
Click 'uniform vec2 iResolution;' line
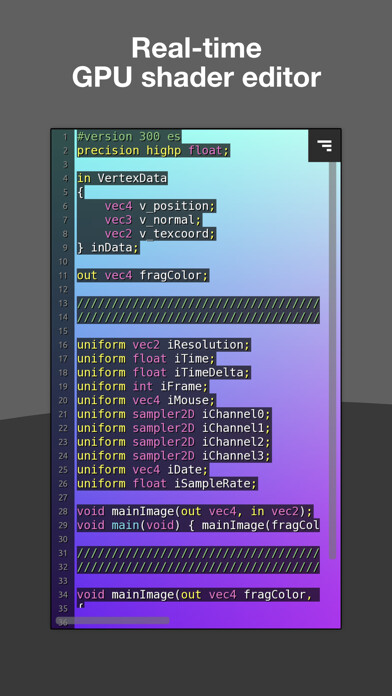point(164,344)
